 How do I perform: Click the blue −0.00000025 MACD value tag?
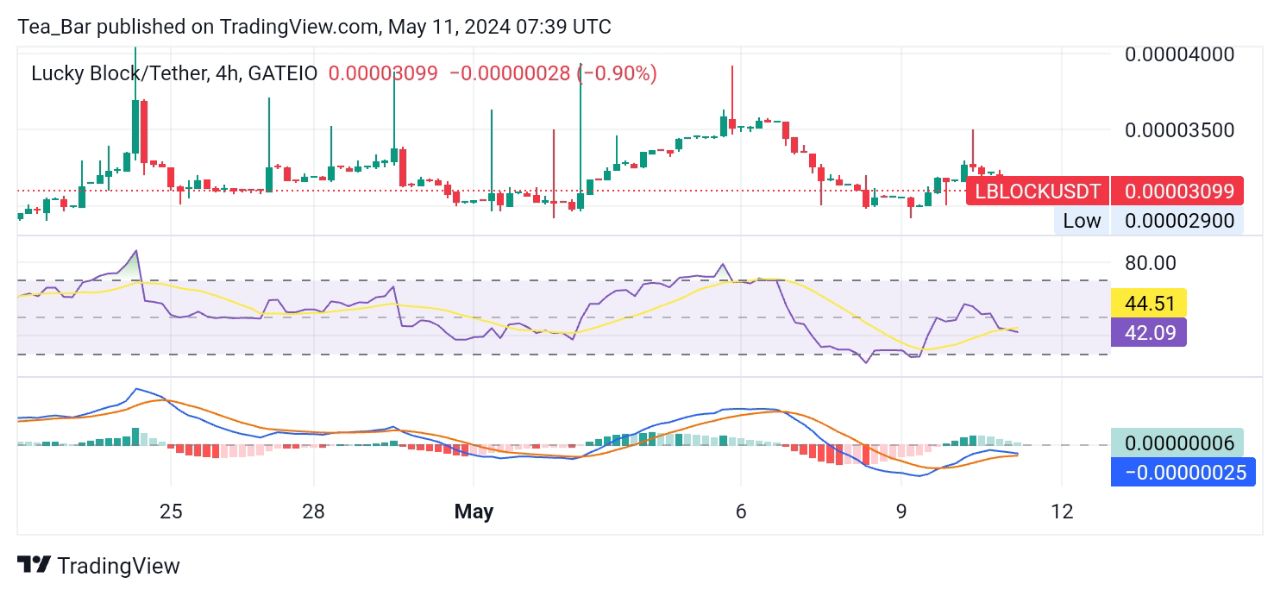click(x=1182, y=472)
